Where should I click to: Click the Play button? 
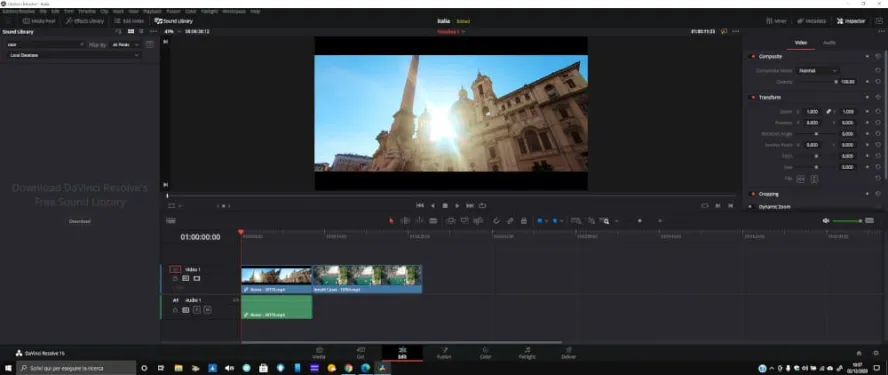(x=458, y=206)
